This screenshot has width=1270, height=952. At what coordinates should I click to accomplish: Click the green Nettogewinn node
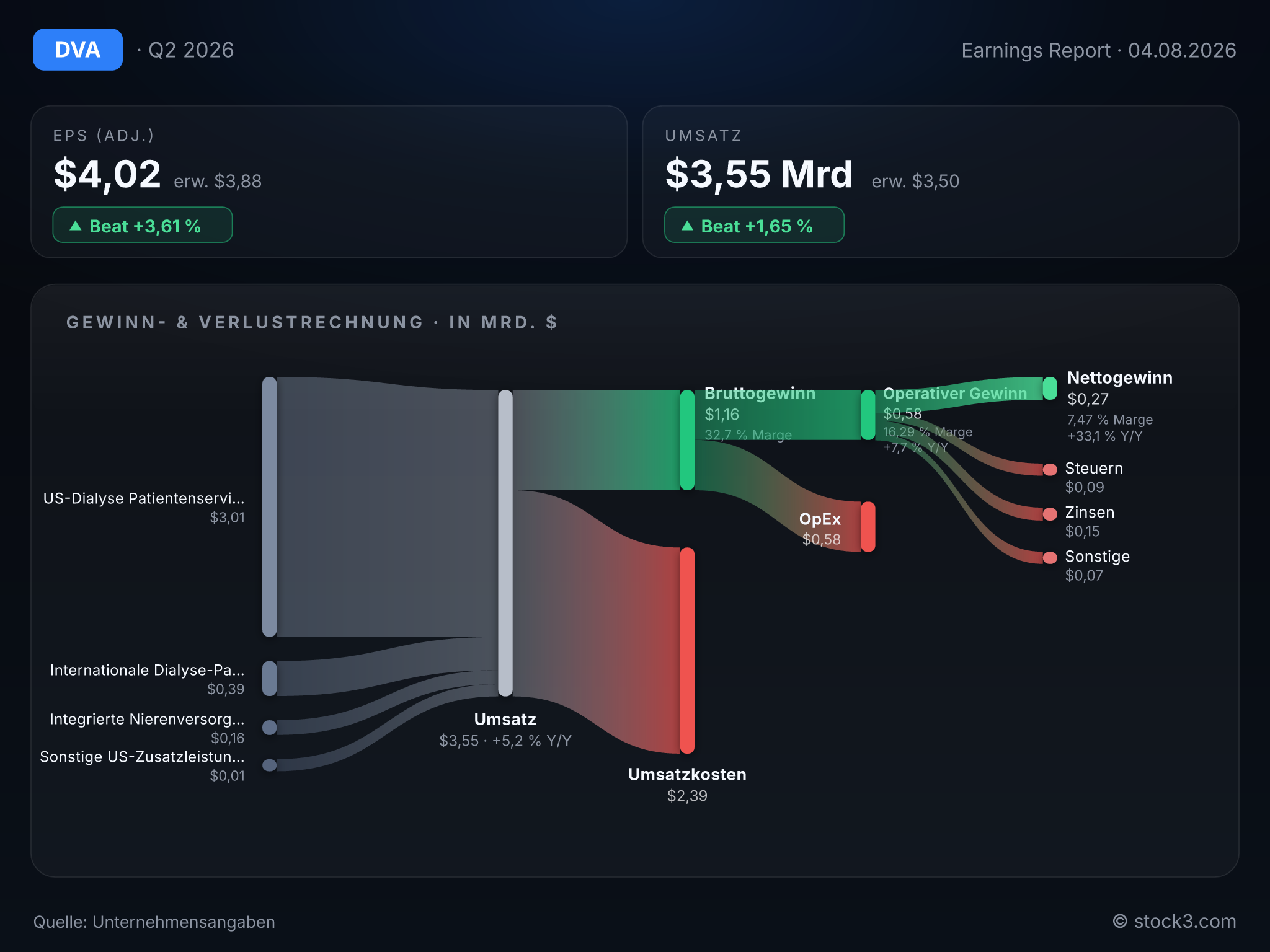1050,389
